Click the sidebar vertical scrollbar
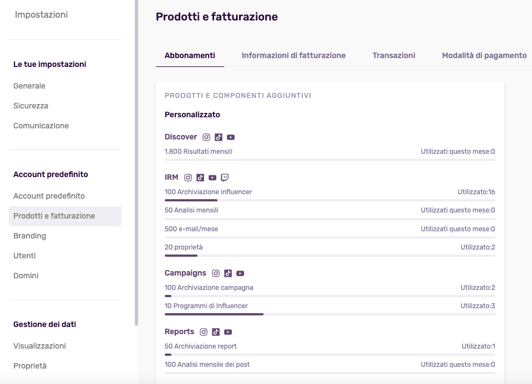 136,163
